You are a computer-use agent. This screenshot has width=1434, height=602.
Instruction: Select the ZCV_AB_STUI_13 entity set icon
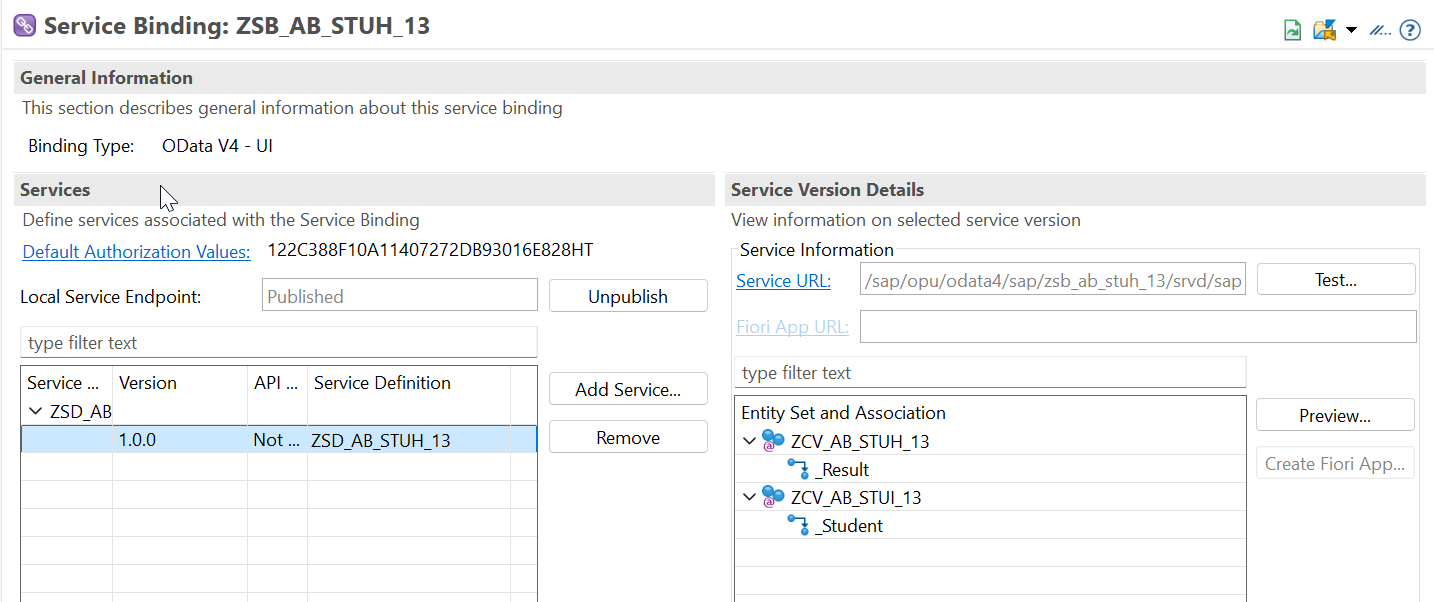coord(773,497)
